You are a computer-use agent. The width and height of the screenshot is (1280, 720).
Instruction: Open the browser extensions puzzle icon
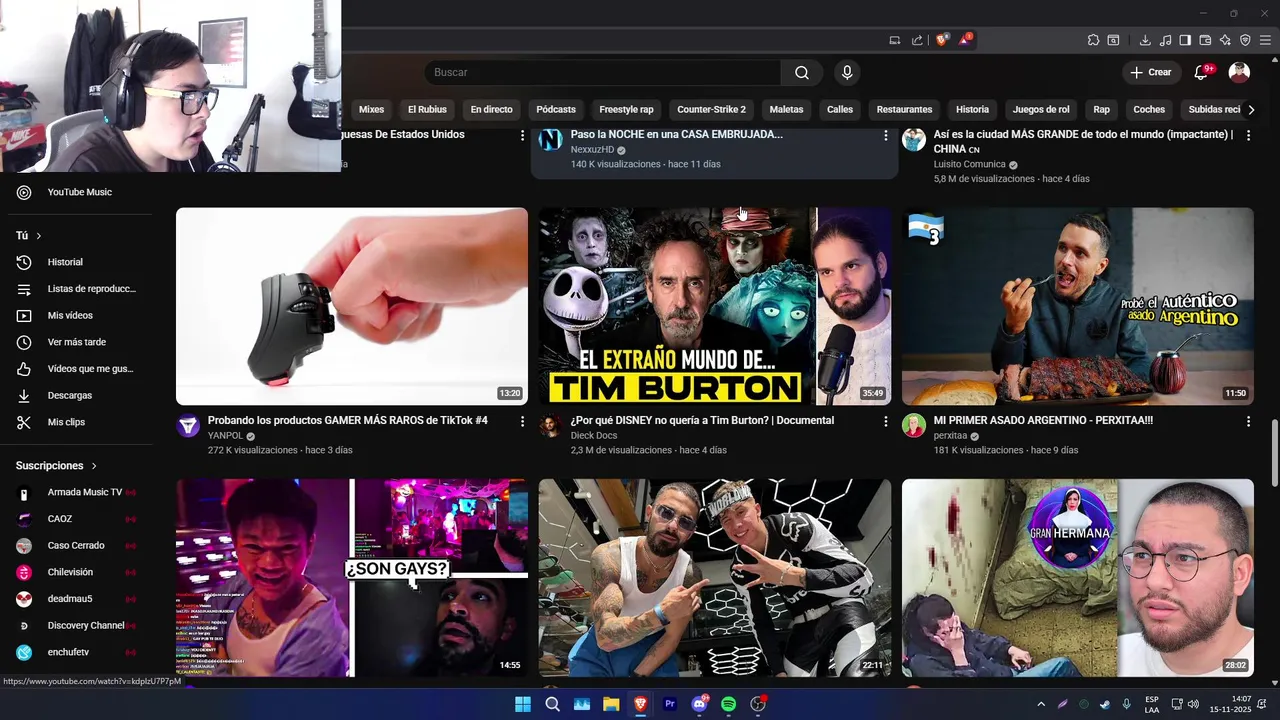tap(1093, 40)
